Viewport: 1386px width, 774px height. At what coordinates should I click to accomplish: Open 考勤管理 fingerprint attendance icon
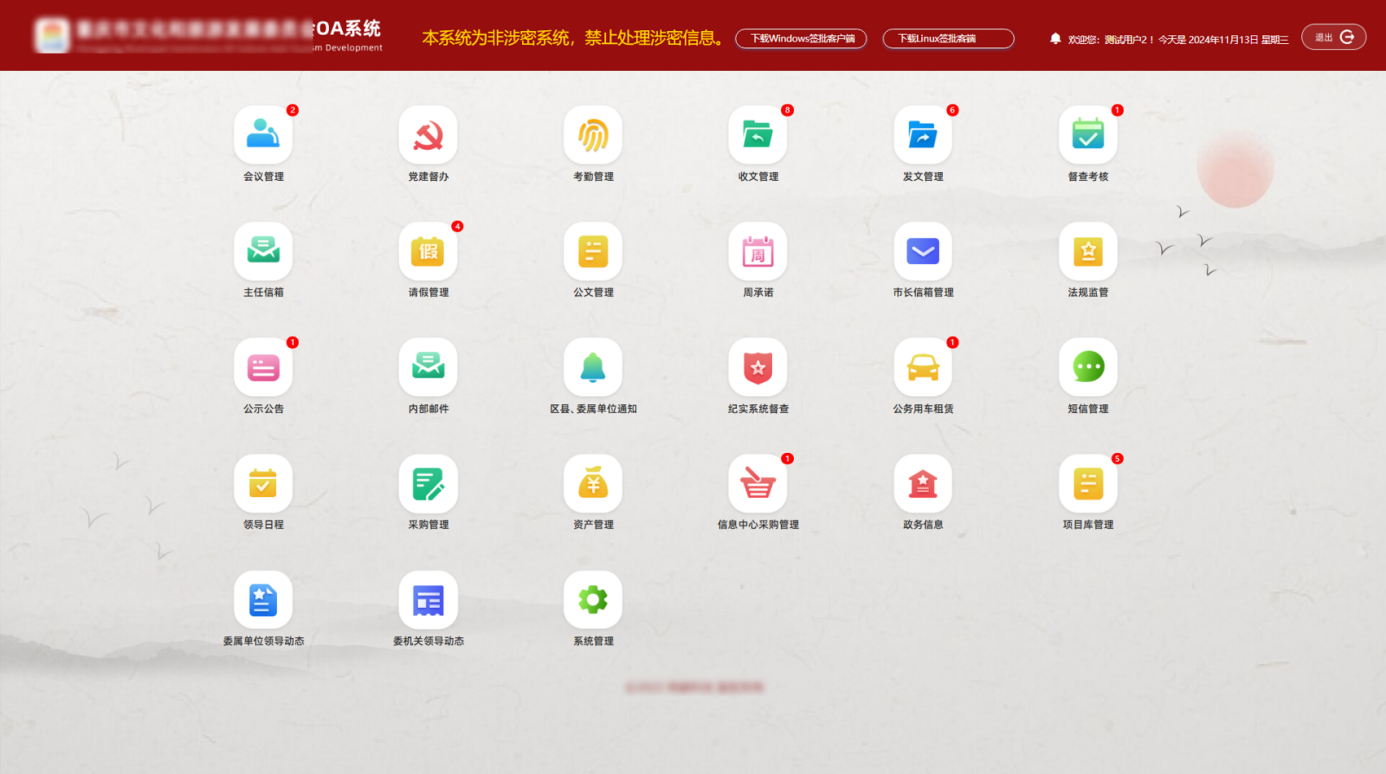tap(593, 135)
